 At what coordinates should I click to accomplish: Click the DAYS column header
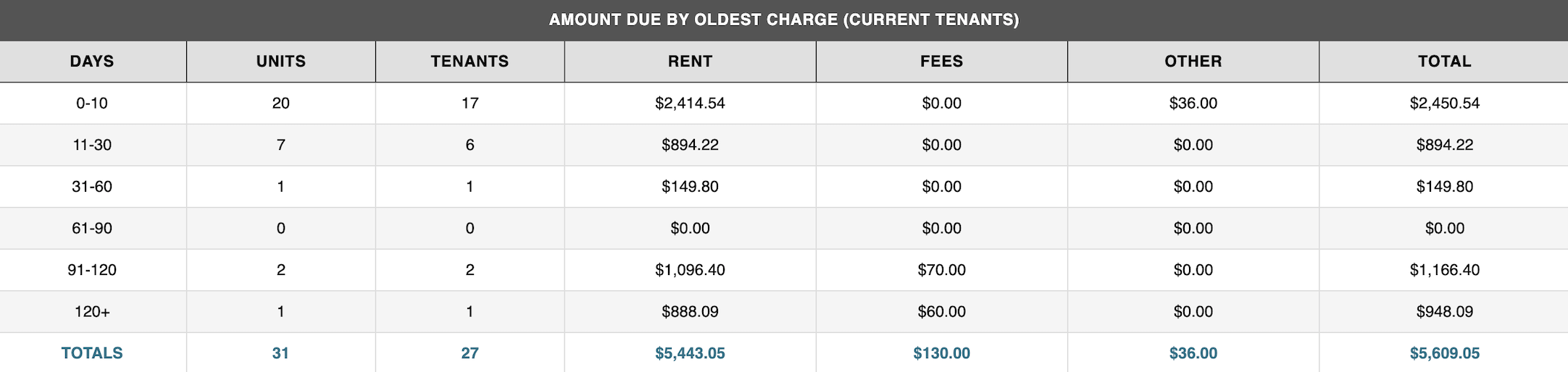pos(92,62)
